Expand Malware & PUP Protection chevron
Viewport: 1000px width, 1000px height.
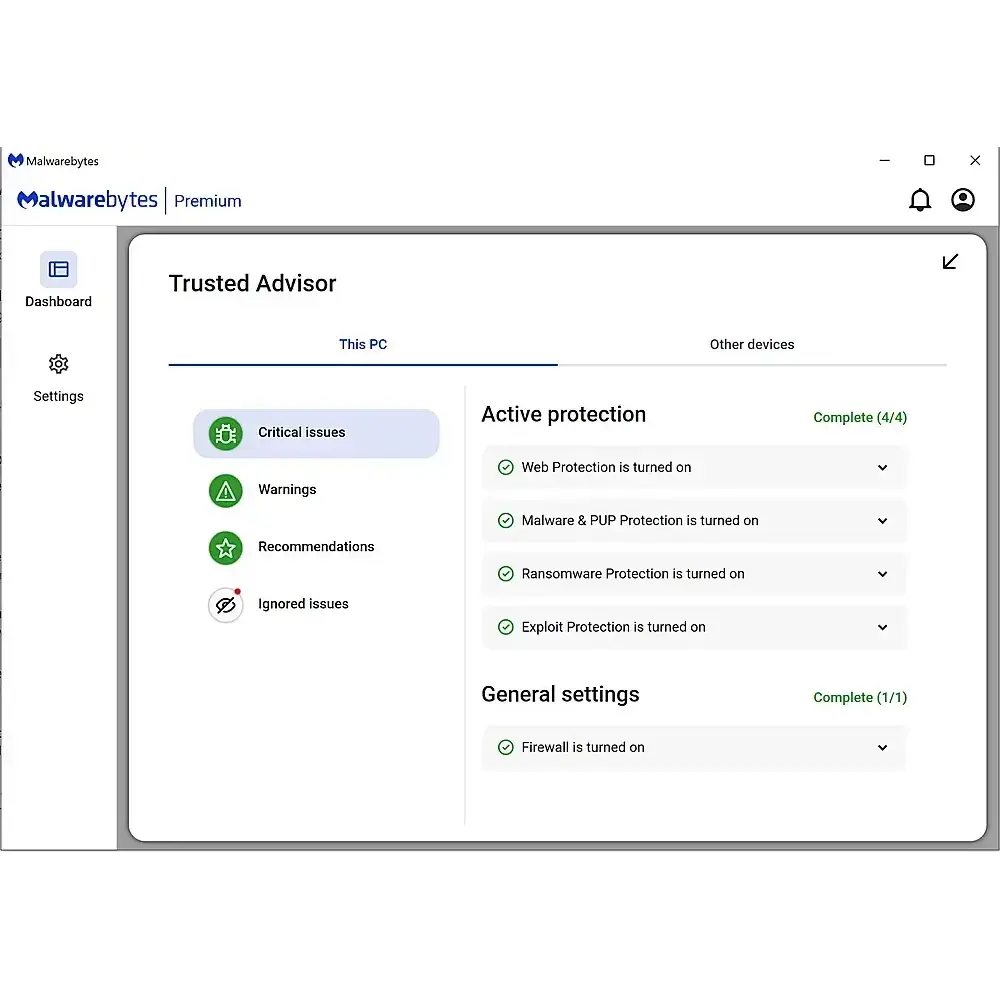(x=882, y=521)
